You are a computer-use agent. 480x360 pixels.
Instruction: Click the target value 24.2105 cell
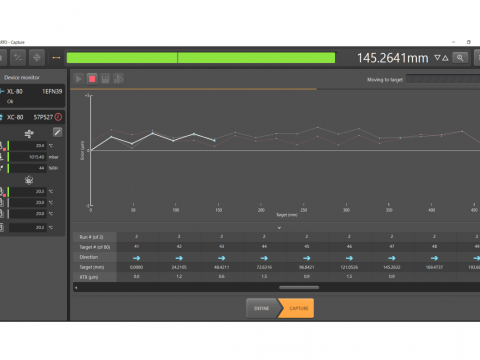point(179,267)
